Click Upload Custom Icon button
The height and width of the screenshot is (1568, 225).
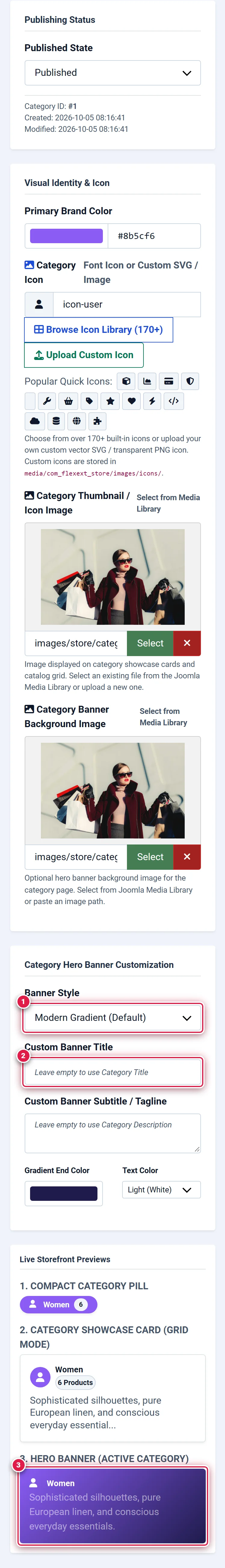84,355
